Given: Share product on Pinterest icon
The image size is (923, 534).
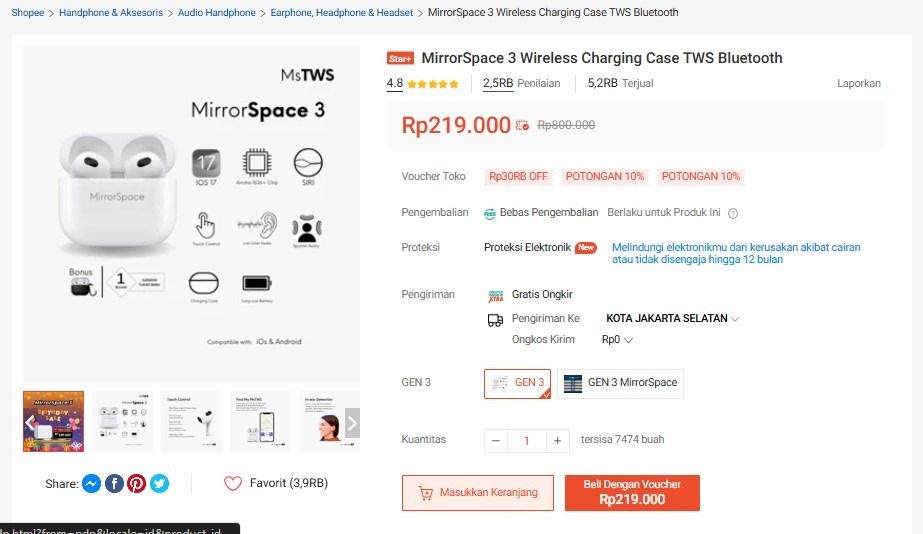Looking at the screenshot, I should tap(137, 484).
